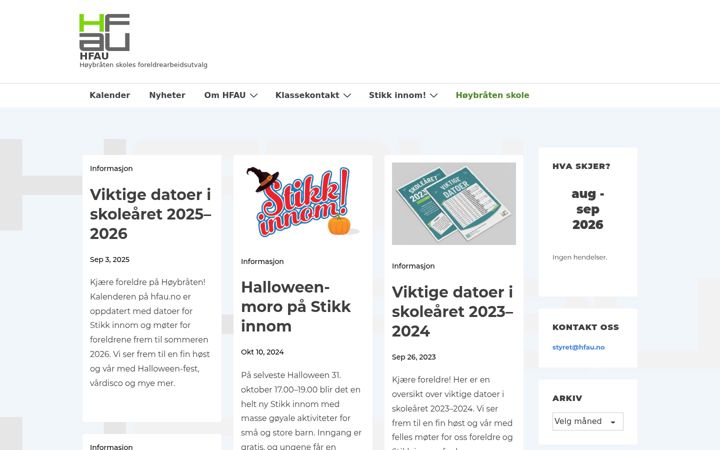Click the aug - sep 2026 calendar heading
720x450 pixels.
pos(588,209)
